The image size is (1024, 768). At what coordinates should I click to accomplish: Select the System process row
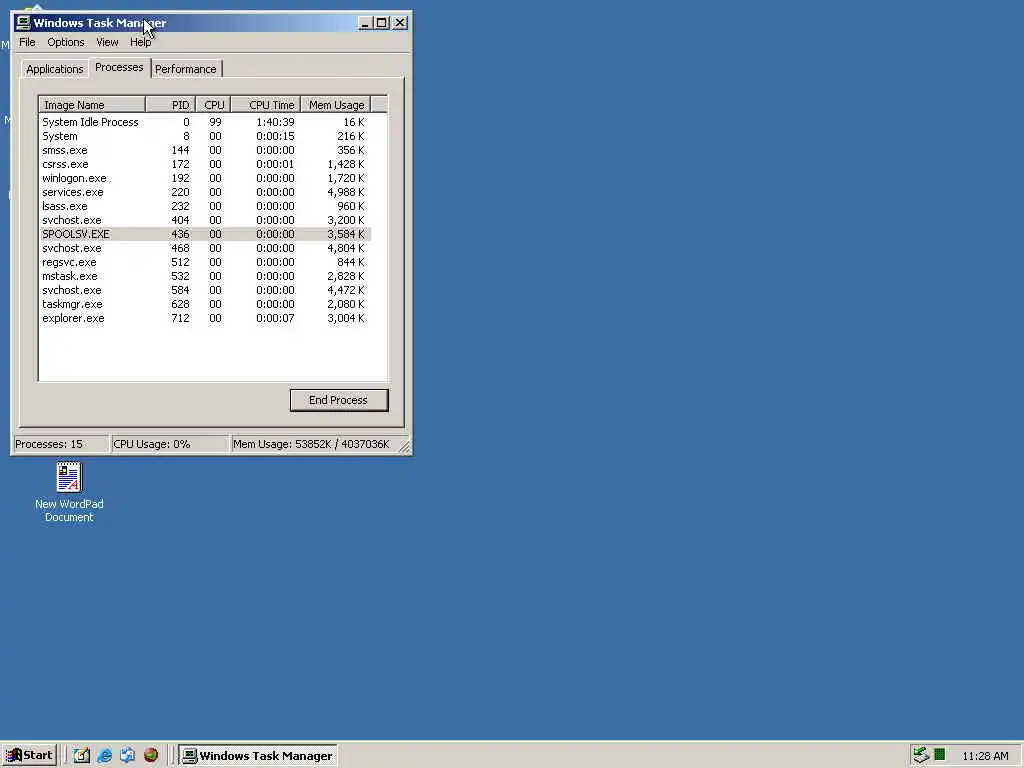205,136
